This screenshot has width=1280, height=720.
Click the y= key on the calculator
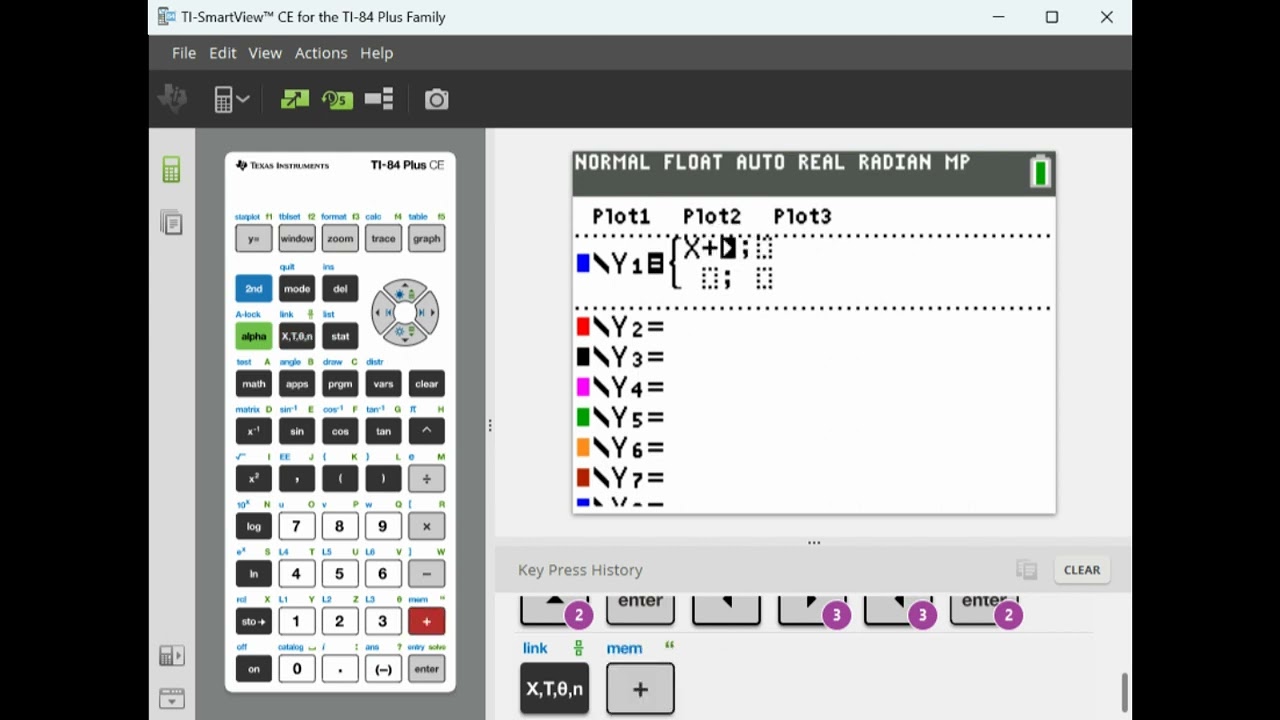[x=254, y=239]
